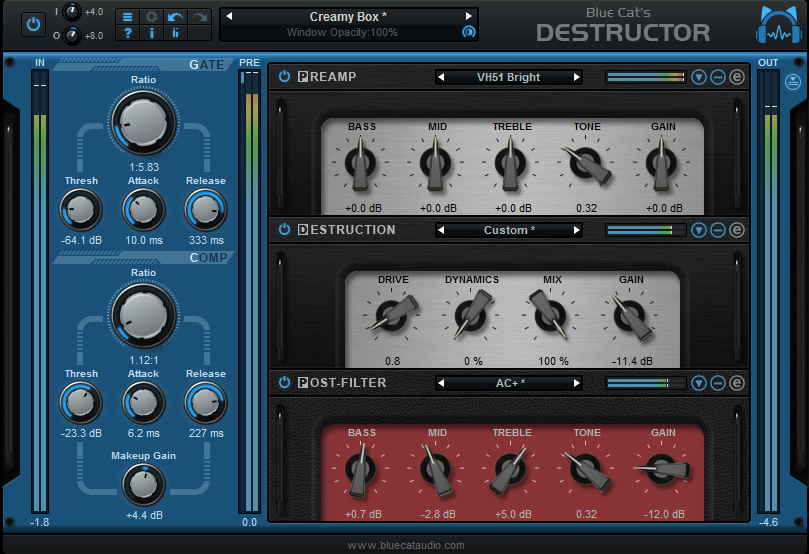Select previous Destruction preset before Custom

pos(441,230)
